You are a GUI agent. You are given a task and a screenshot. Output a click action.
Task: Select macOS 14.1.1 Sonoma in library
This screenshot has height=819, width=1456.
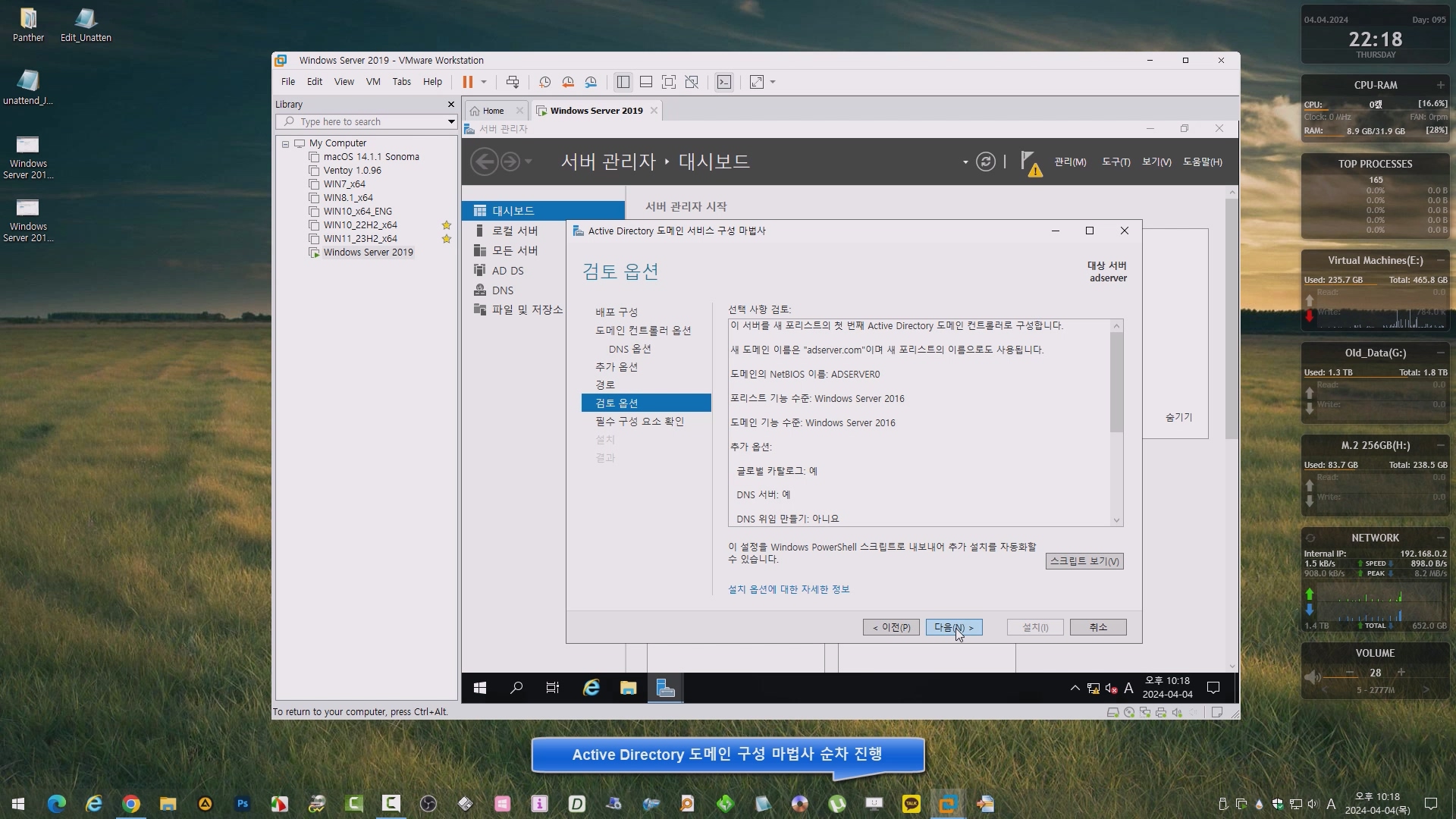click(371, 157)
